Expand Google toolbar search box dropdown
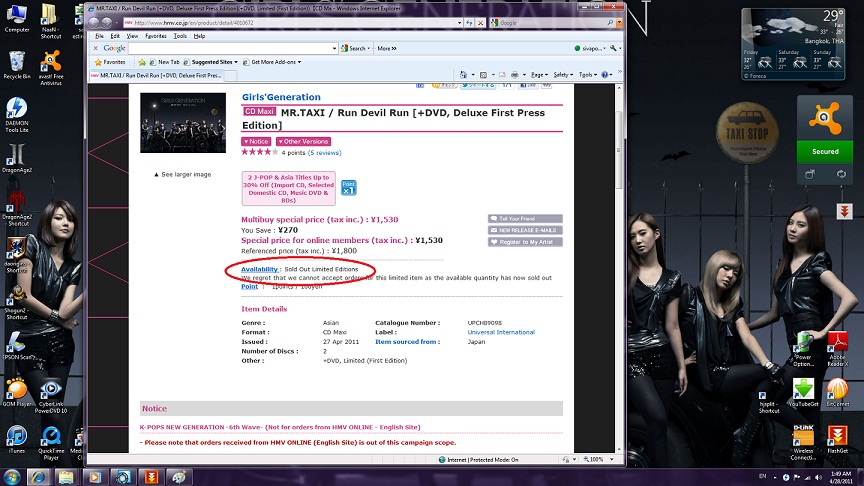 coord(334,48)
